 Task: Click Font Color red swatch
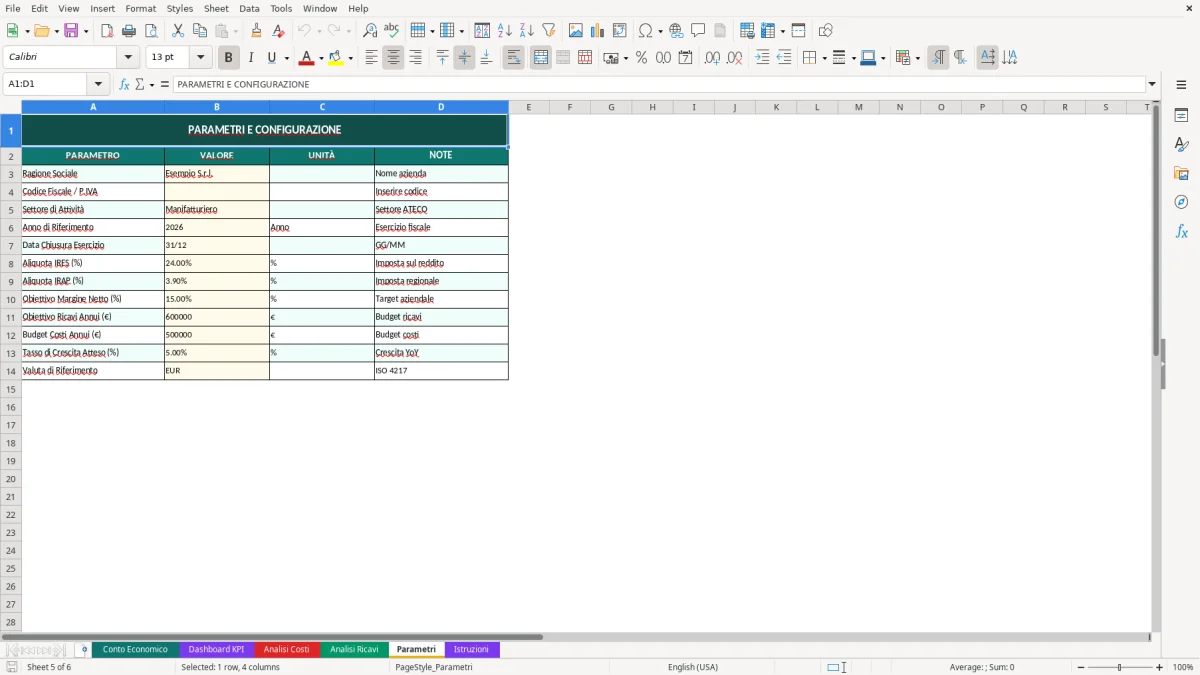(306, 58)
